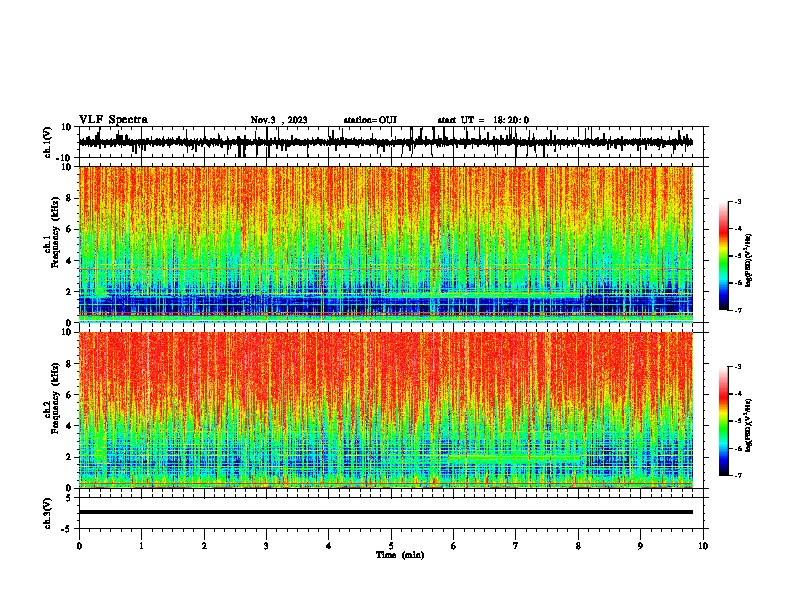Select the "ch.3(V)" axis label

(x=48, y=513)
